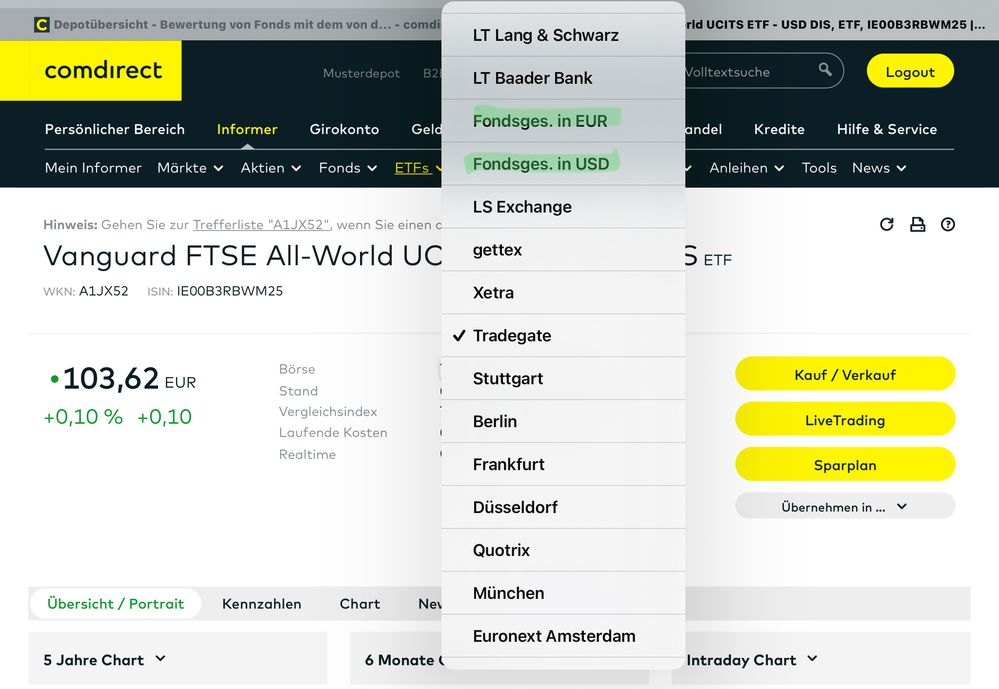This screenshot has height=689, width=999.
Task: Expand the Märkte submenu
Action: tap(190, 168)
